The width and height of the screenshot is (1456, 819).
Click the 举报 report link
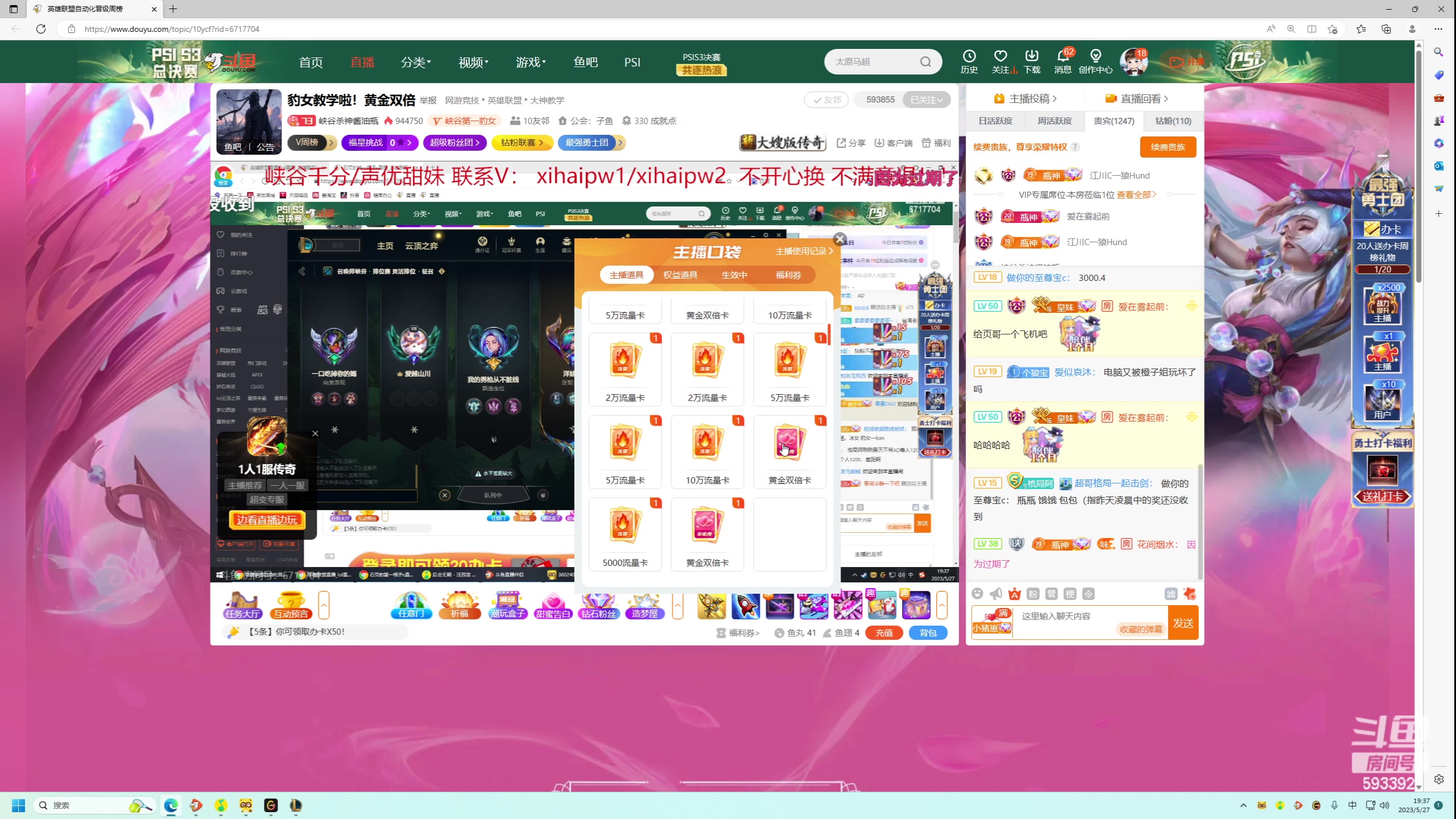coord(428,100)
